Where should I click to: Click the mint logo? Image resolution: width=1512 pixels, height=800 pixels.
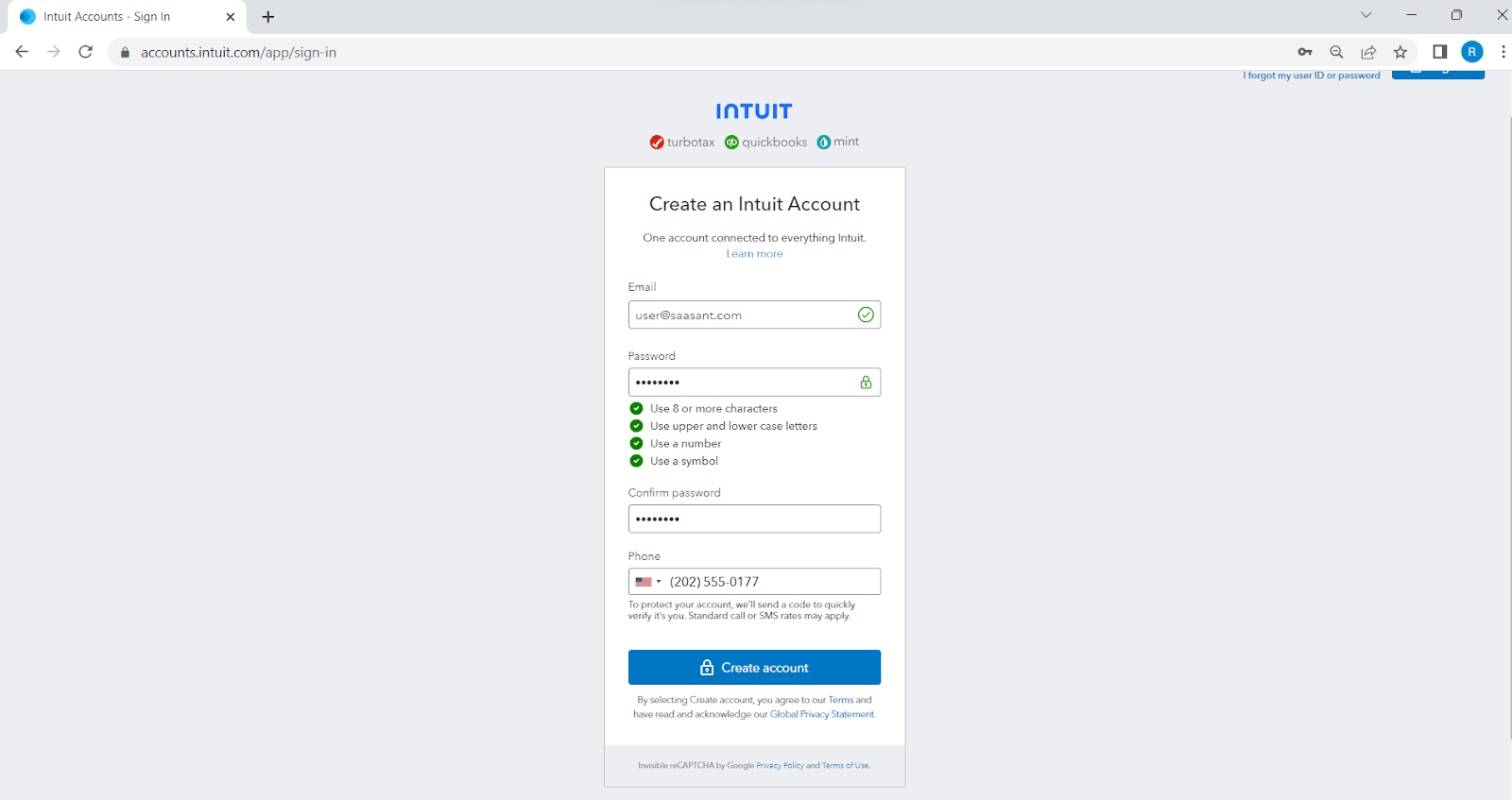838,142
